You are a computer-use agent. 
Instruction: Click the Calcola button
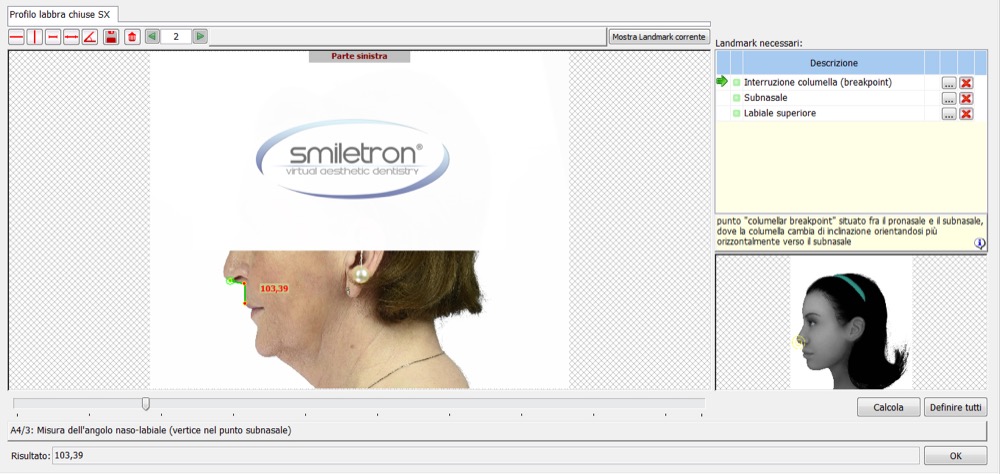(x=888, y=407)
